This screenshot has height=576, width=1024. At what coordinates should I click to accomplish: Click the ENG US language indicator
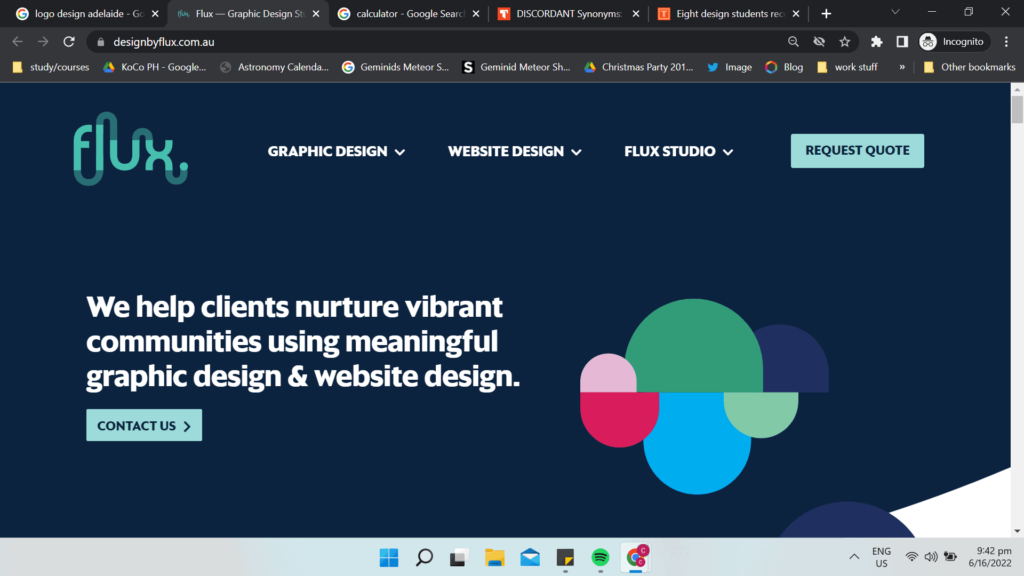click(x=881, y=557)
